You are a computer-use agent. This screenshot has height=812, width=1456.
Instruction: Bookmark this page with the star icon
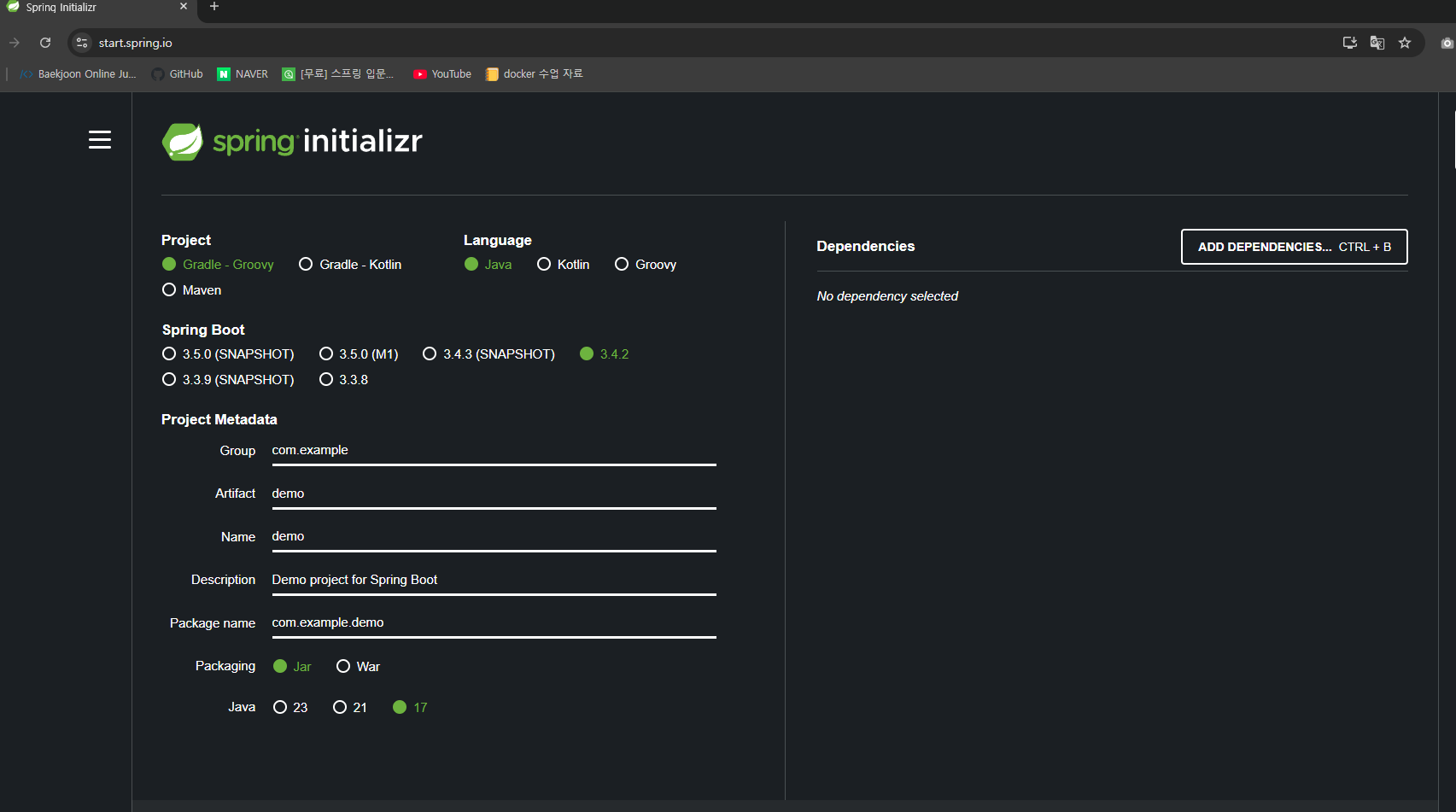coord(1405,43)
